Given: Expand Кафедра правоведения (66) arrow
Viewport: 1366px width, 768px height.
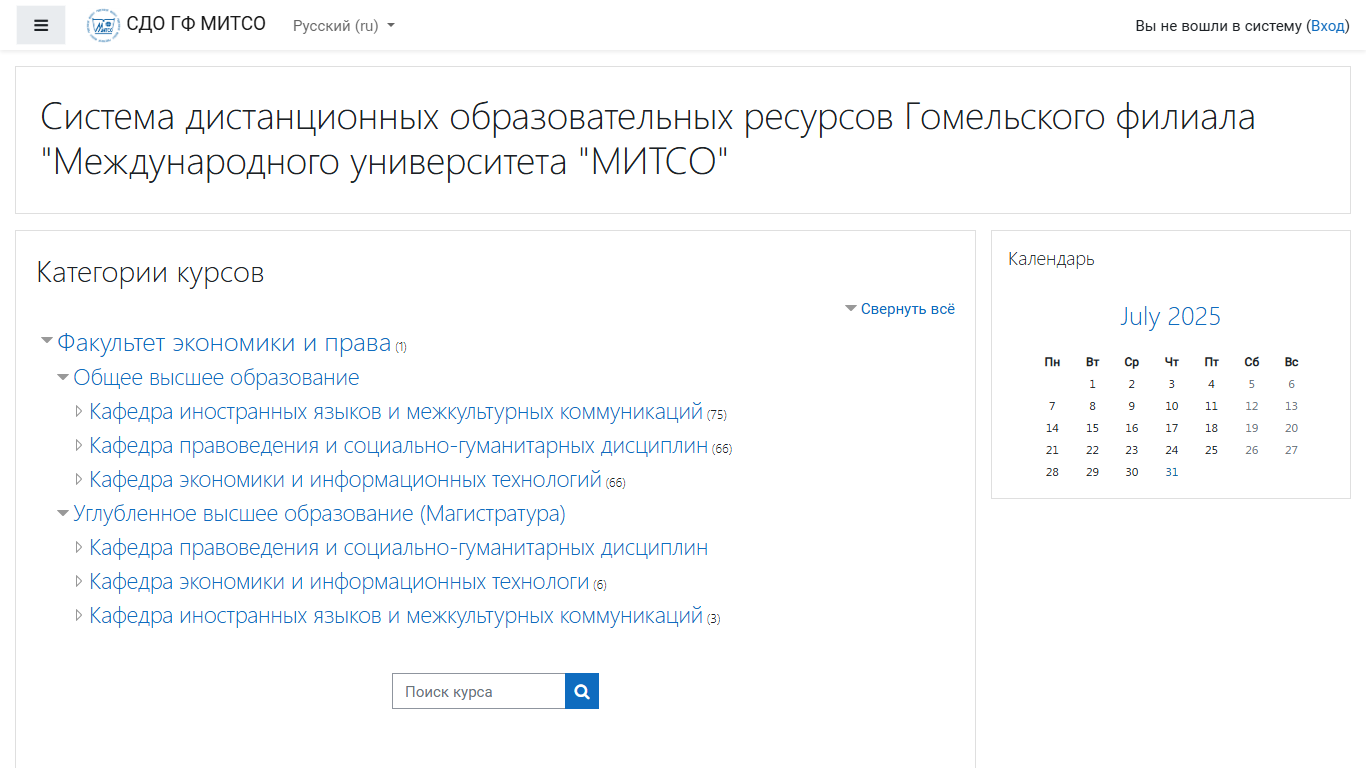Looking at the screenshot, I should (79, 445).
